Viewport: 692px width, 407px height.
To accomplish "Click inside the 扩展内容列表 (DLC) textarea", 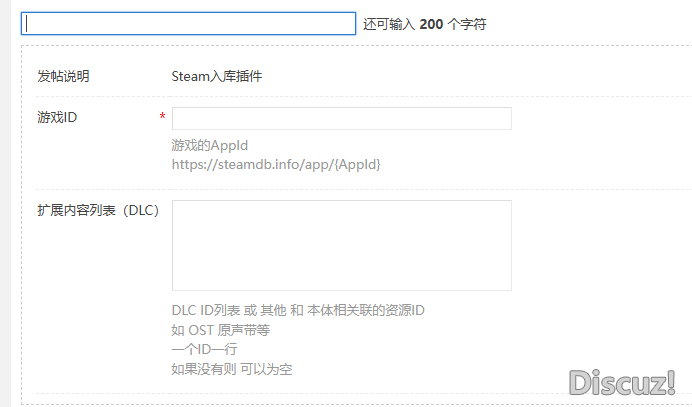I will (x=341, y=245).
